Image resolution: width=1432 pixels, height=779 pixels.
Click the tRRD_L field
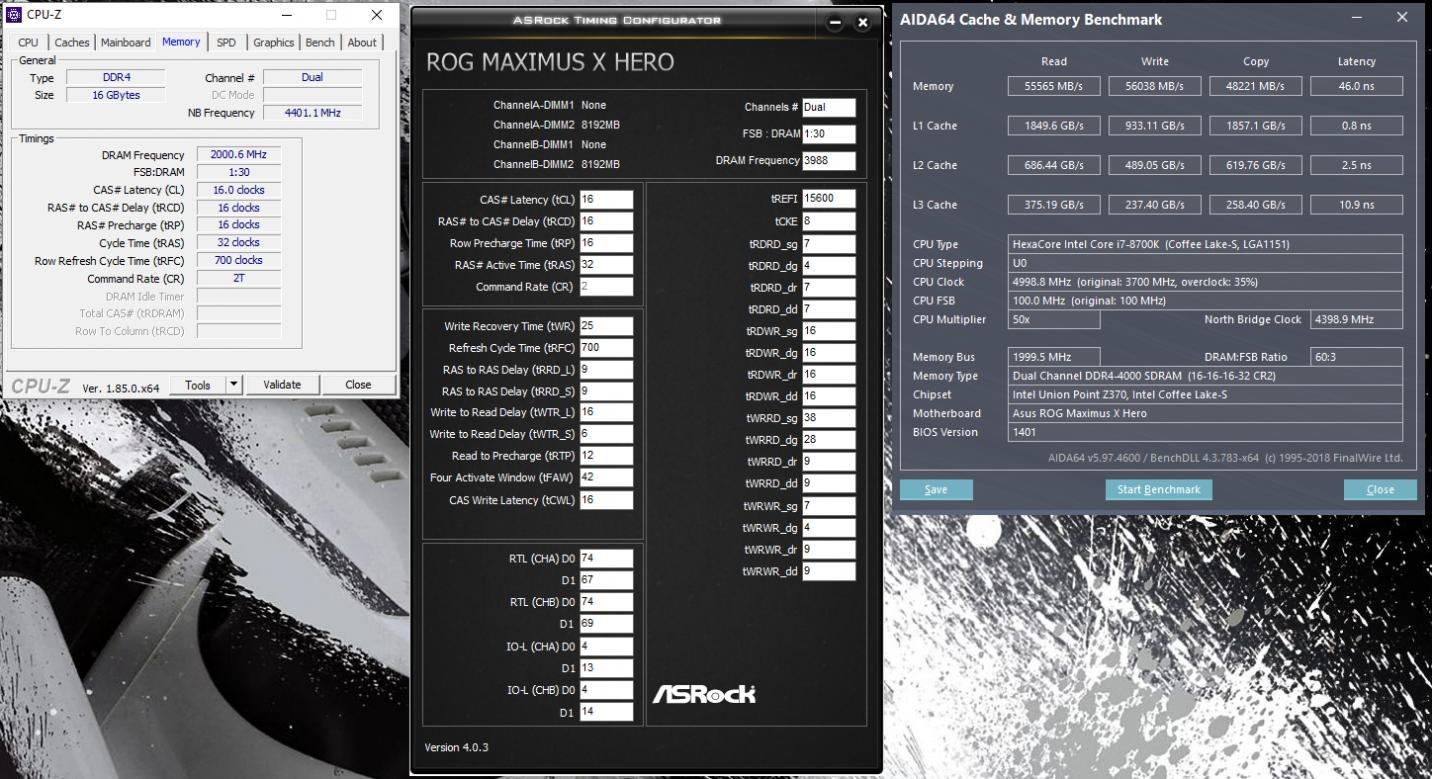tap(606, 370)
